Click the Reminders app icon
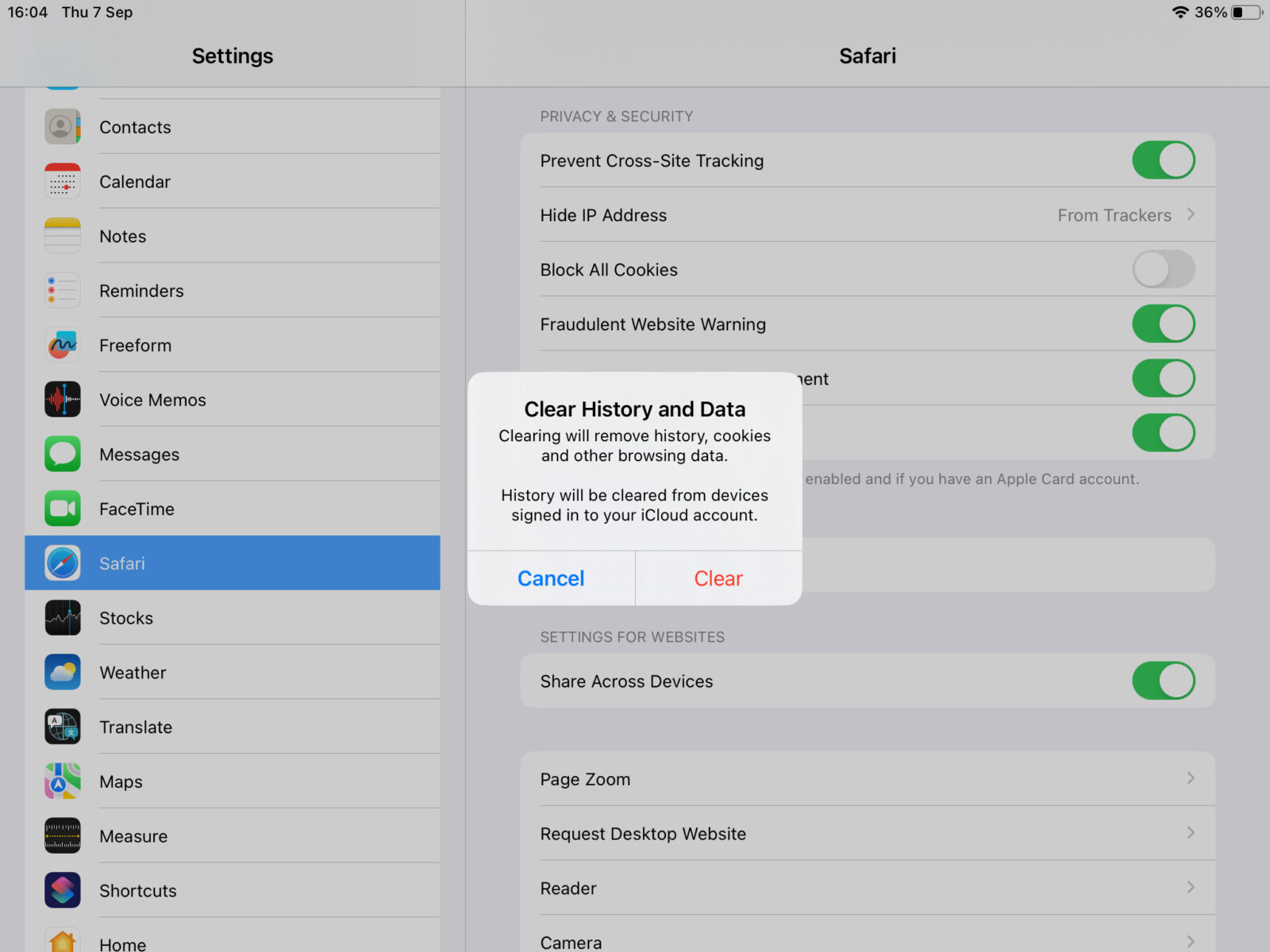The height and width of the screenshot is (952, 1270). [x=63, y=290]
